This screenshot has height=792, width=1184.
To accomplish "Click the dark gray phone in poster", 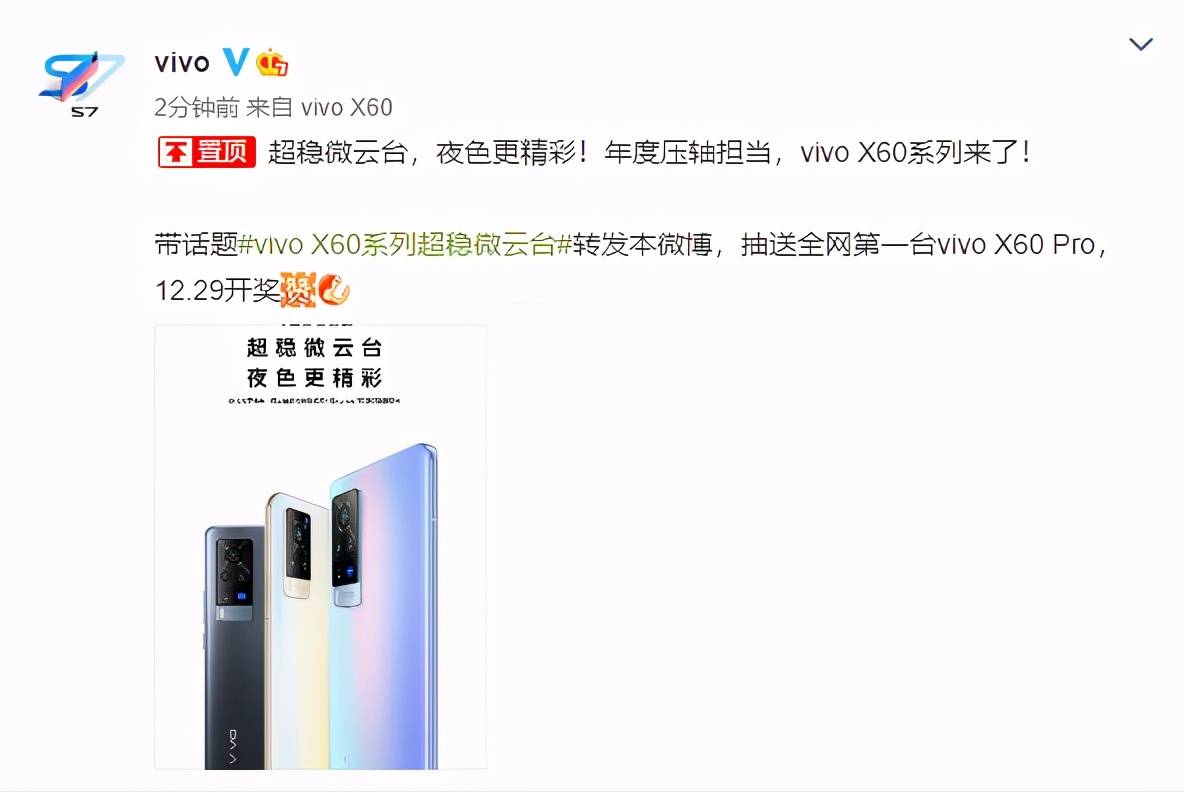I will coord(234,647).
